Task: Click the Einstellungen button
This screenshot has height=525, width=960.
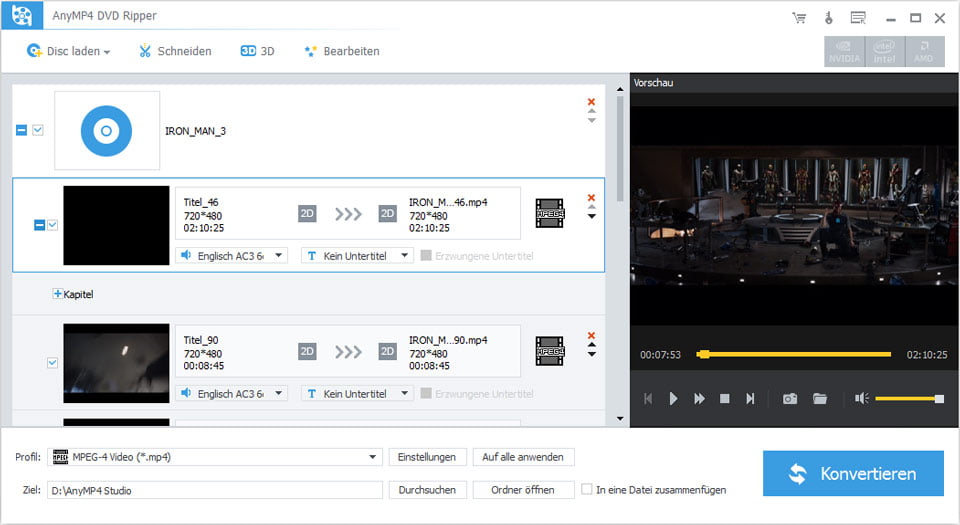Action: click(x=427, y=457)
